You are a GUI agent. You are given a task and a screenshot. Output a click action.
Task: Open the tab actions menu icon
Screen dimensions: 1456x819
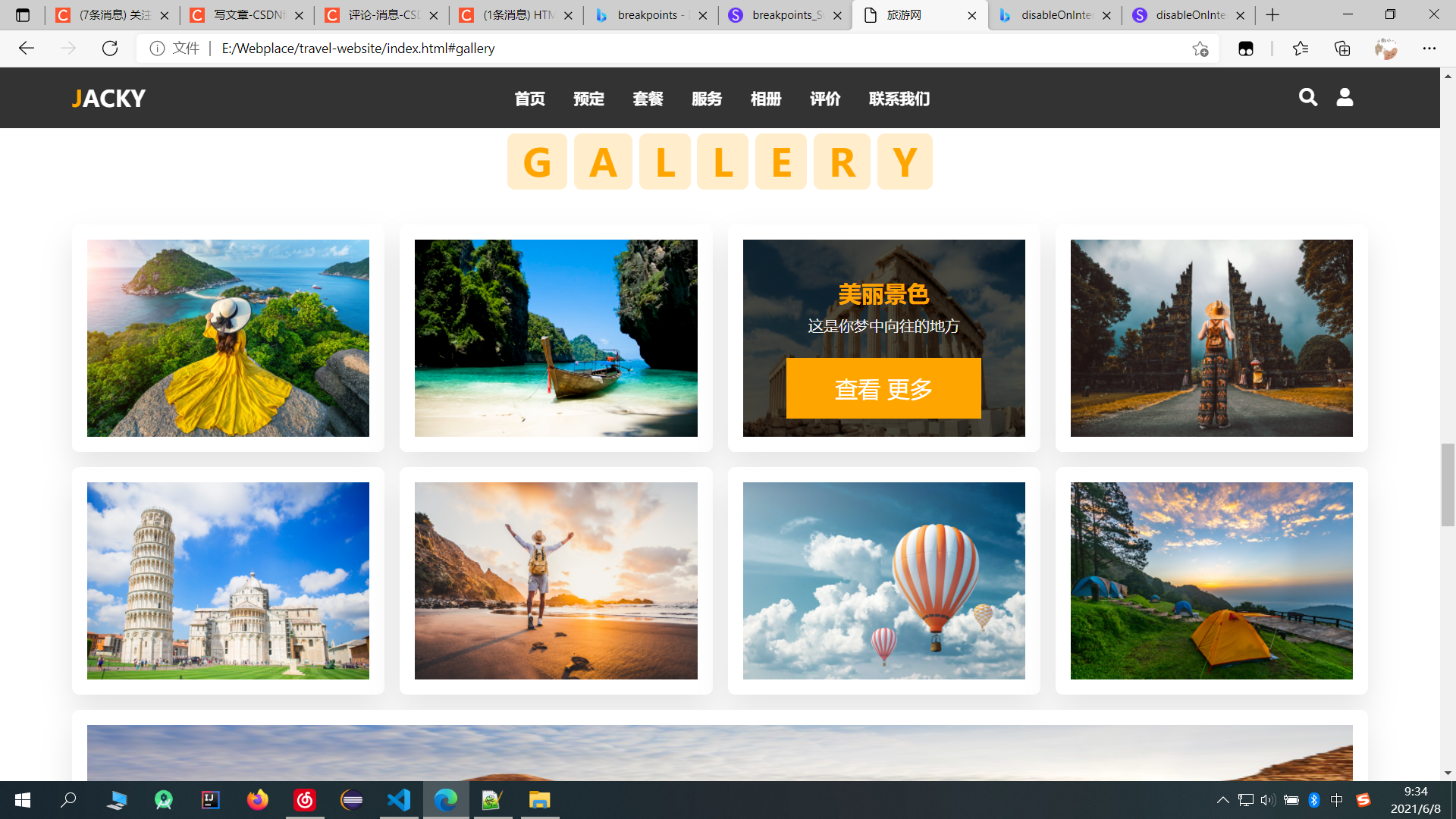(23, 15)
